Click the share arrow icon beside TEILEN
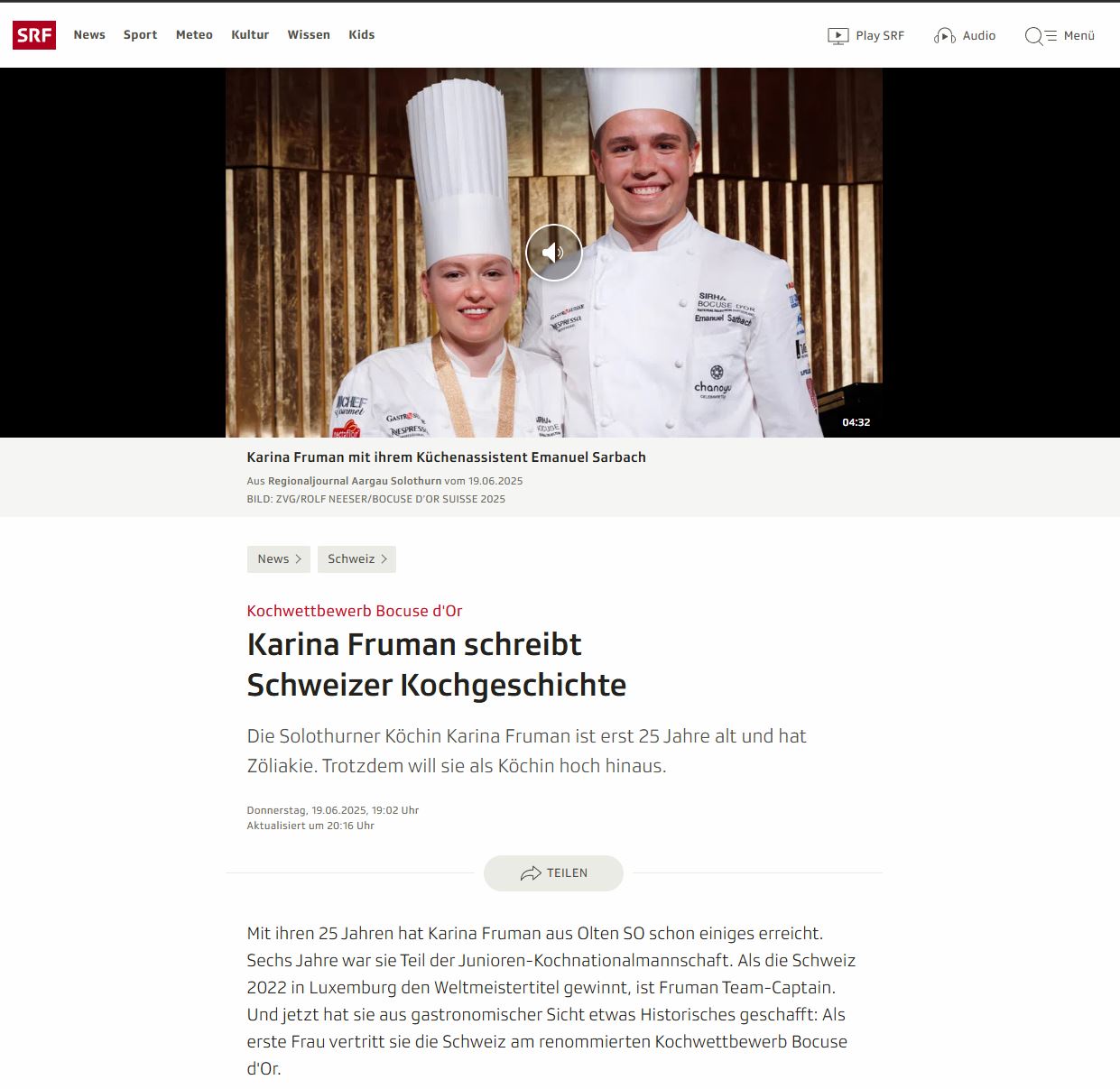This screenshot has width=1120, height=1089. pos(531,873)
